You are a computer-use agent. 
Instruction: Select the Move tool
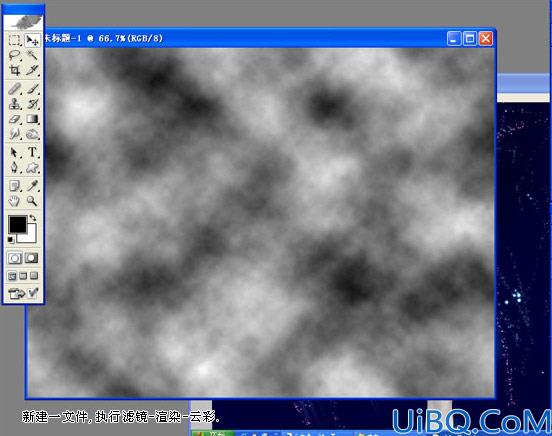tap(32, 40)
